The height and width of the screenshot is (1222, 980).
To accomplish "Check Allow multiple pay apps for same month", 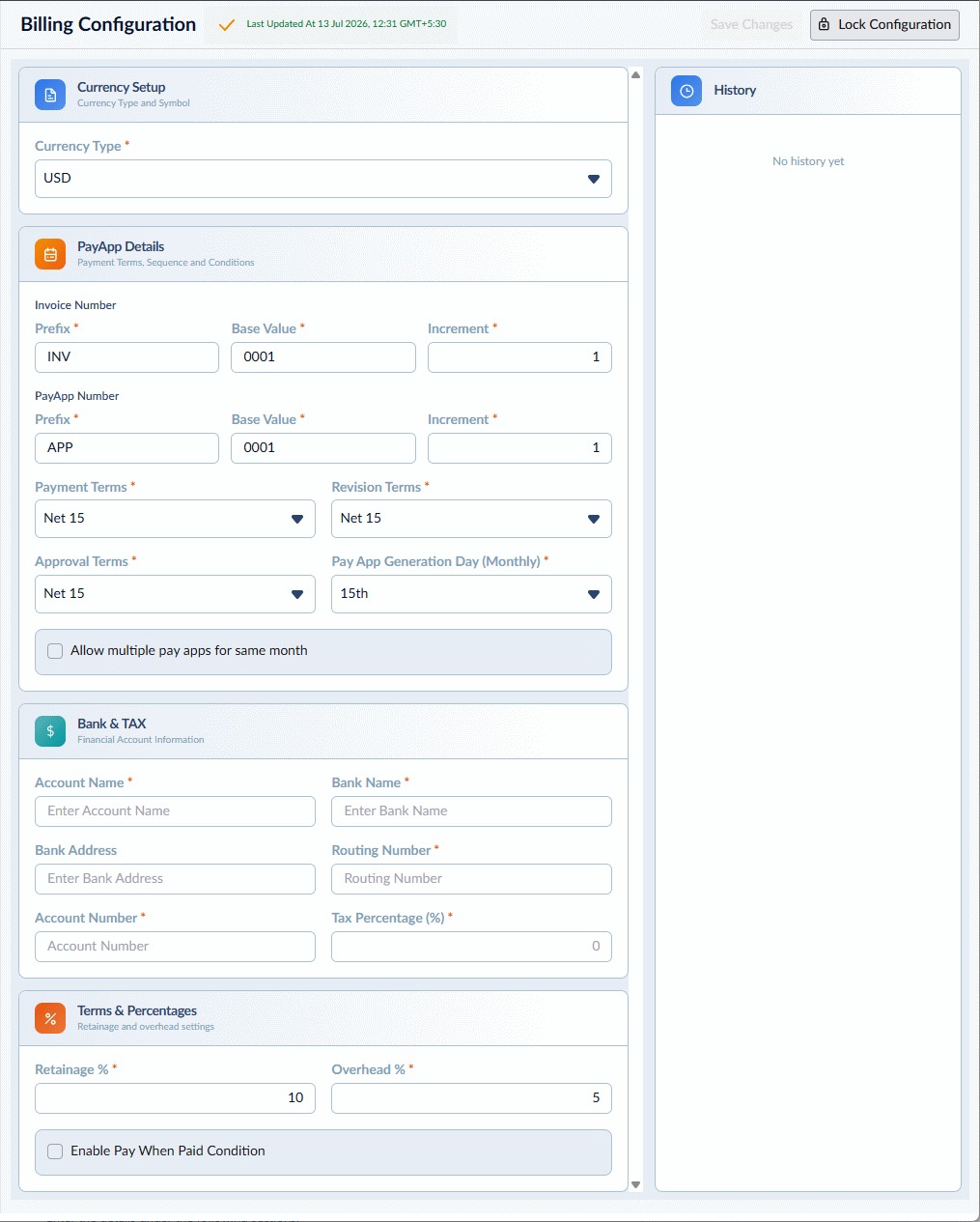I will tap(55, 651).
